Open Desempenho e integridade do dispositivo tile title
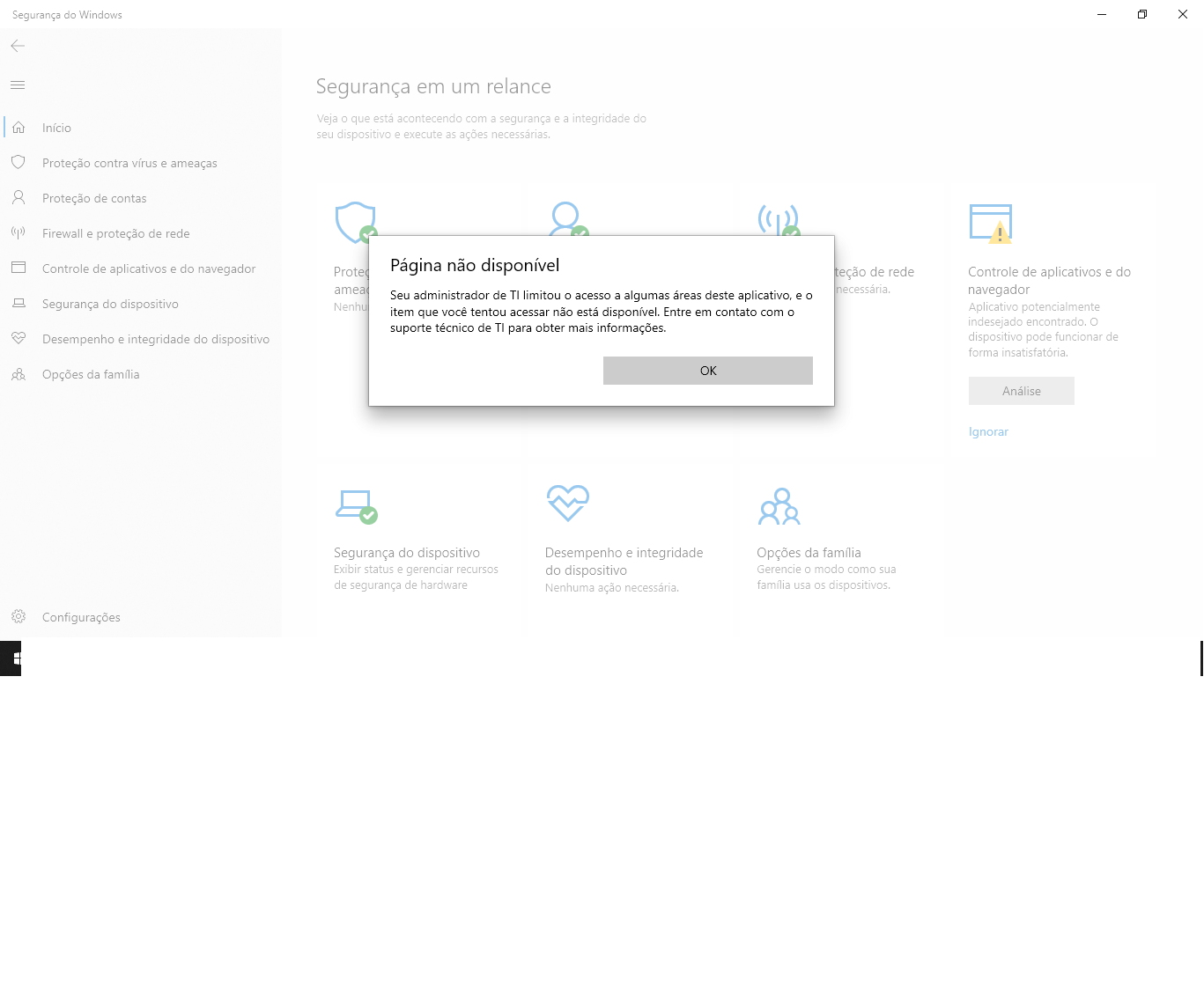 624,562
